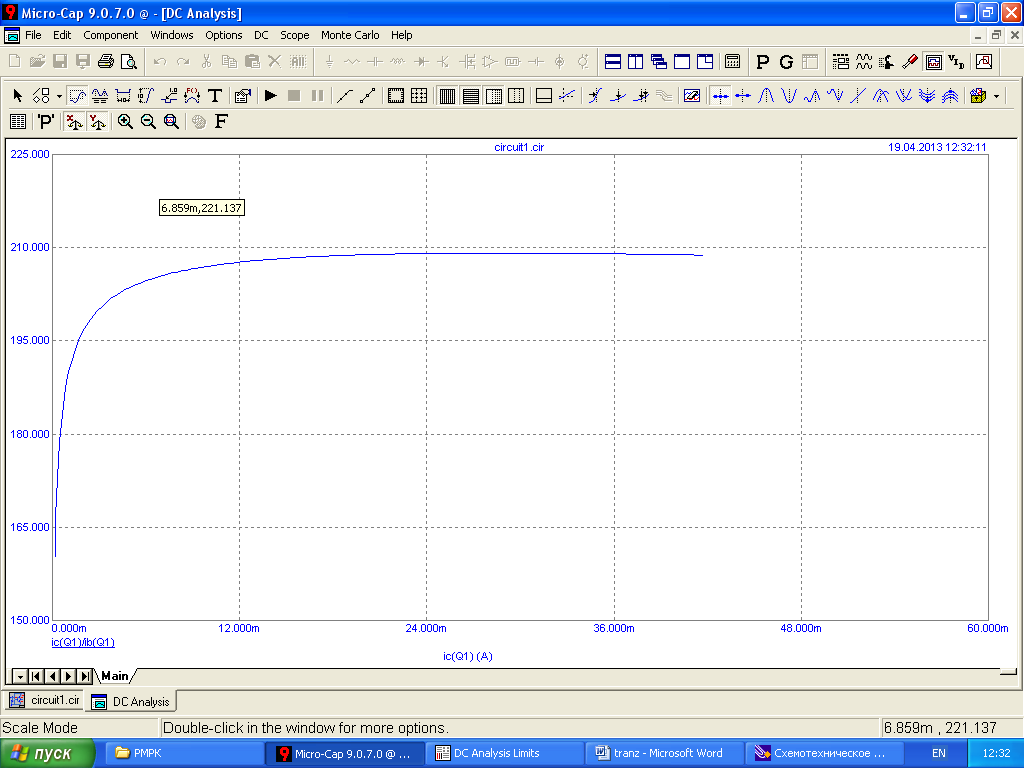Click the Valley cursor function icon
Viewport: 1024px width, 768px height.
tap(789, 96)
